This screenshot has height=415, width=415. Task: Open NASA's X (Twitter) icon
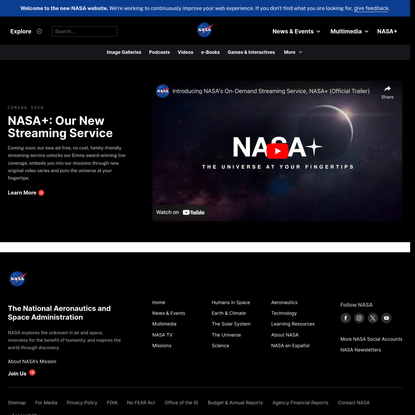tap(373, 318)
